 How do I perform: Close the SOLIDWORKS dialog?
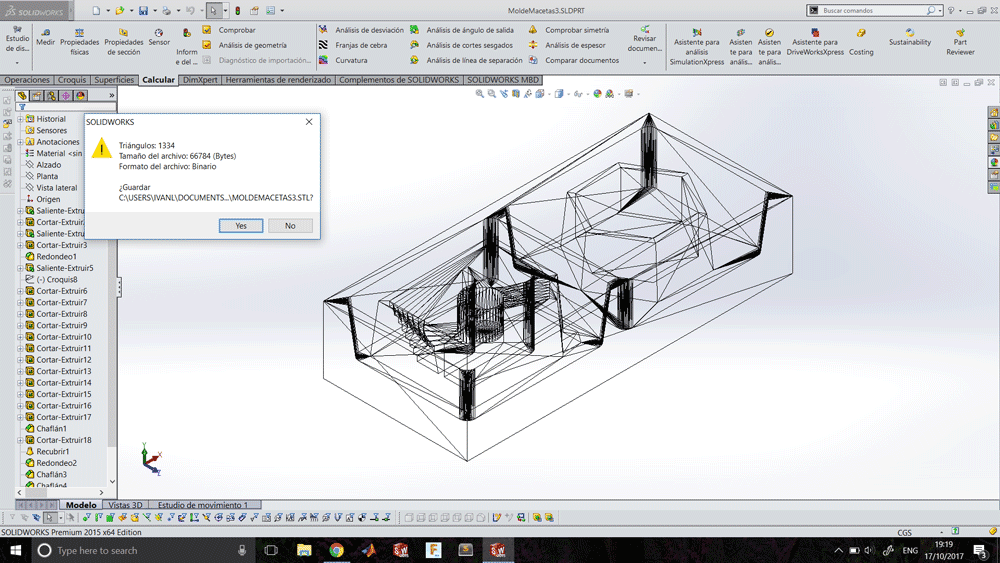(x=309, y=122)
